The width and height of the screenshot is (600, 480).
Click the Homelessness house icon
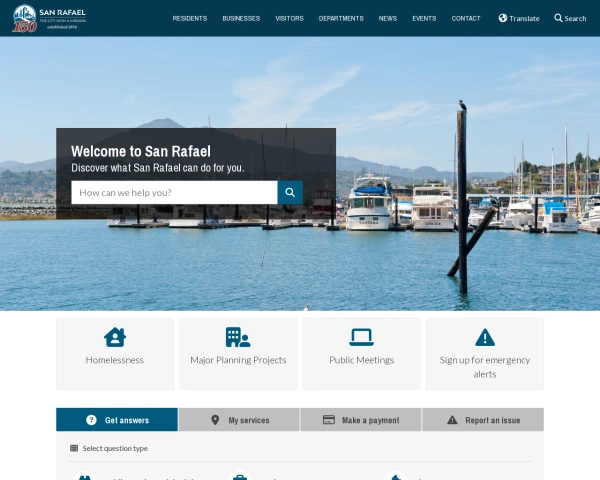coord(115,337)
